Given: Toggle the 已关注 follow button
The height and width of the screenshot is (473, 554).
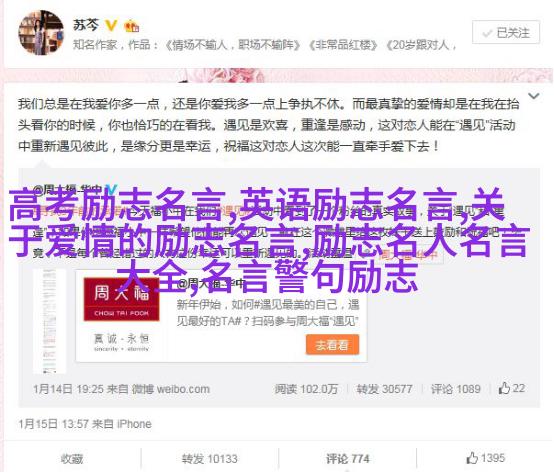Looking at the screenshot, I should pos(506,33).
